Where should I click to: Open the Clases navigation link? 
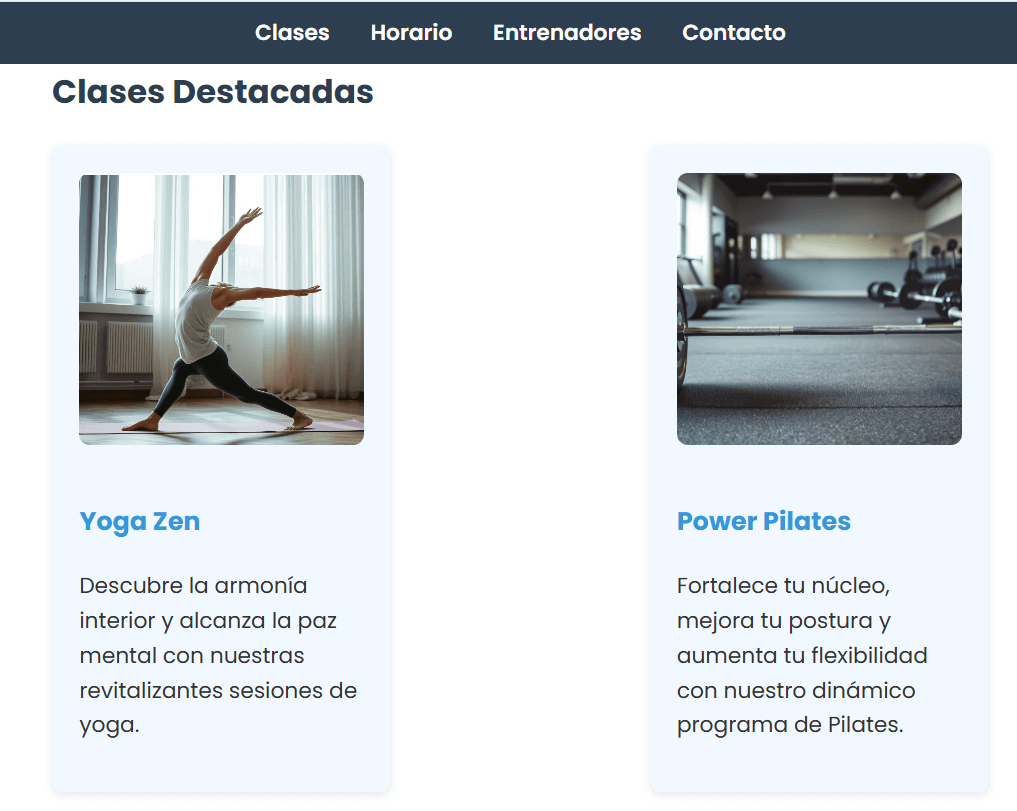click(292, 32)
